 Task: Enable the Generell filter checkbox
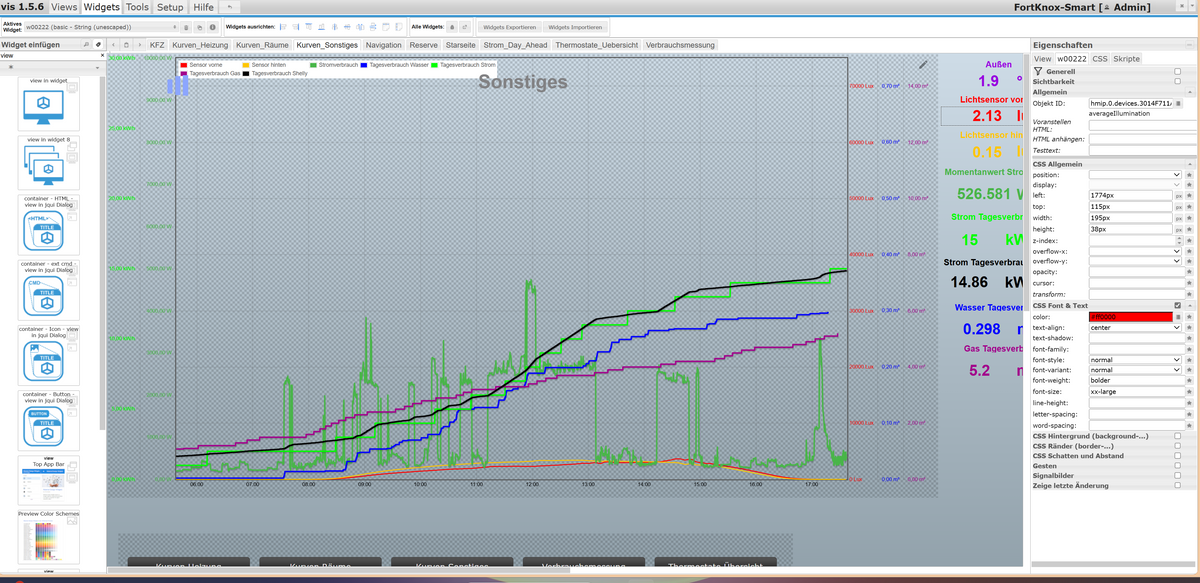coord(1177,71)
